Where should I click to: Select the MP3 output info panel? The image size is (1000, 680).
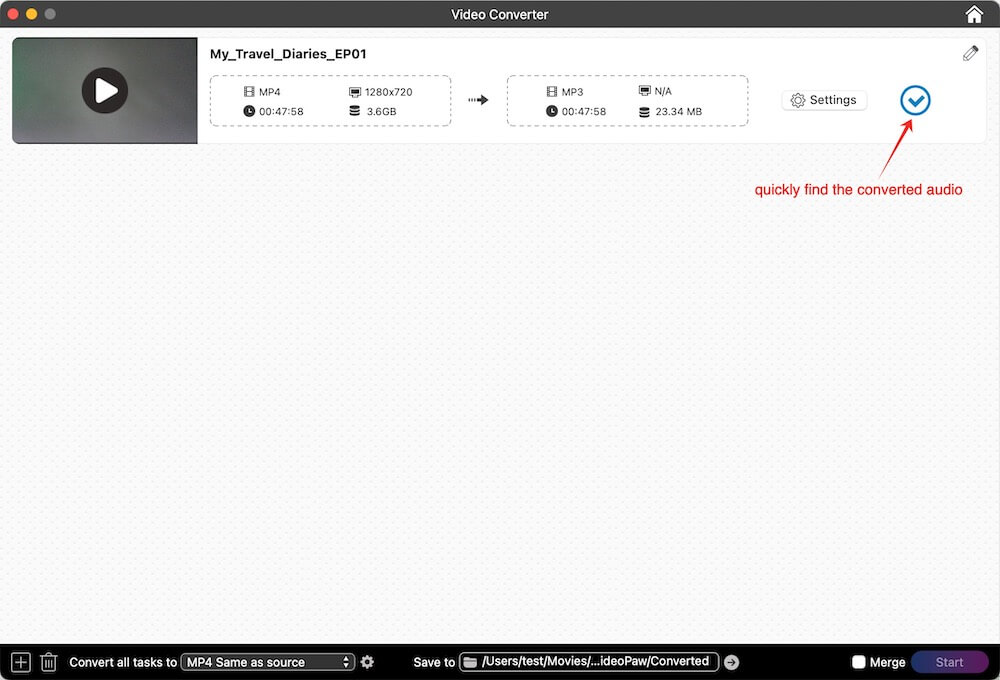point(627,100)
